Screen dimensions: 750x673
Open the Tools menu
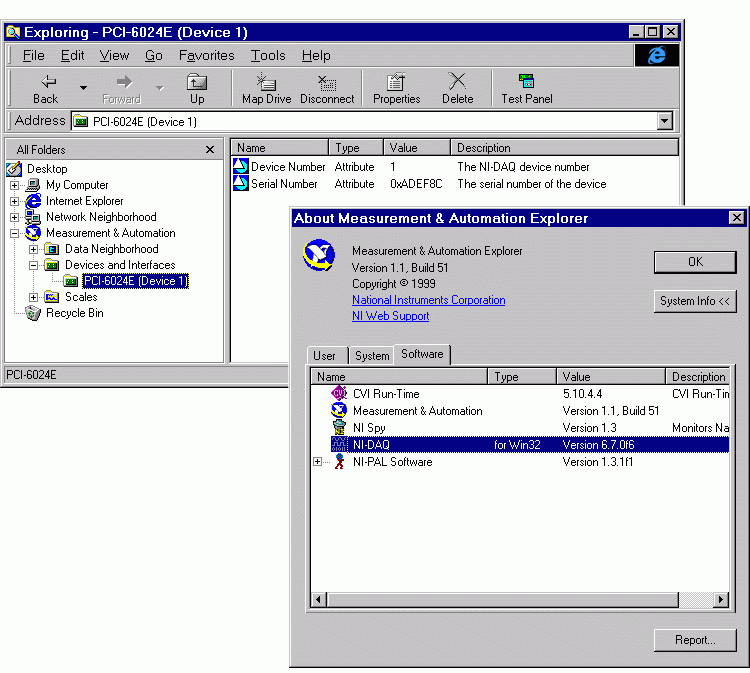pyautogui.click(x=268, y=56)
